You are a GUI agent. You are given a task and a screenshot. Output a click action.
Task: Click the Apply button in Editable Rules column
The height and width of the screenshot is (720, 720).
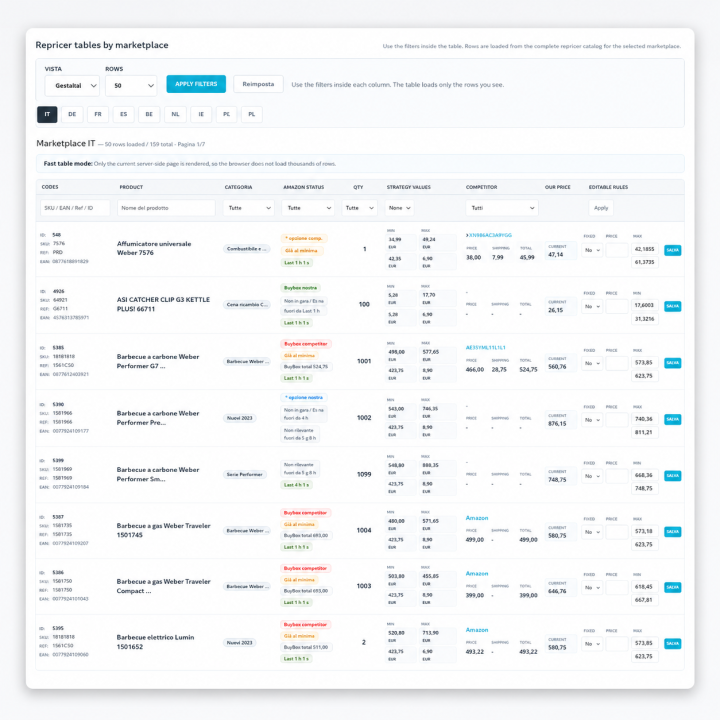601,208
